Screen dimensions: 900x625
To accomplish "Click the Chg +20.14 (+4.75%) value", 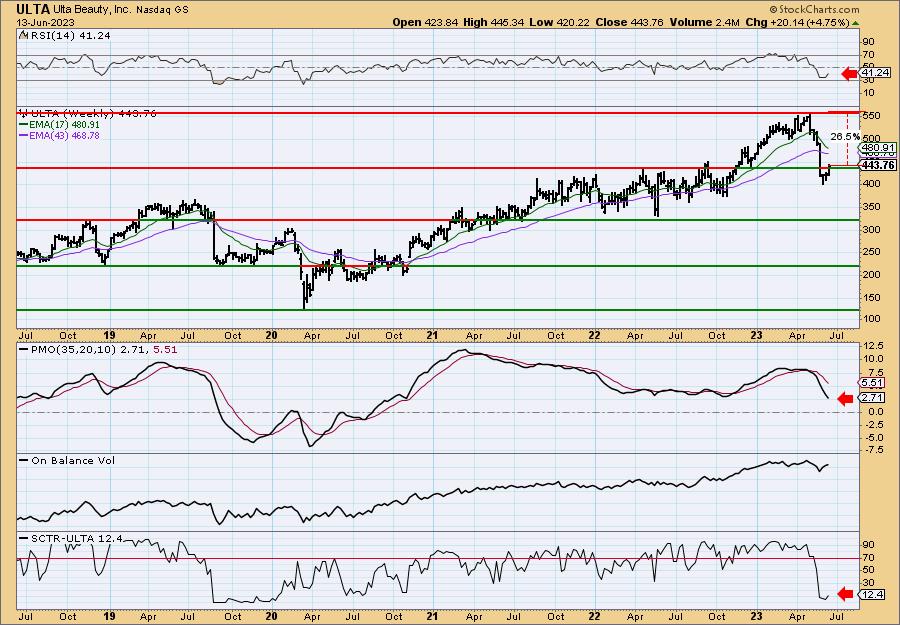I will [797, 22].
